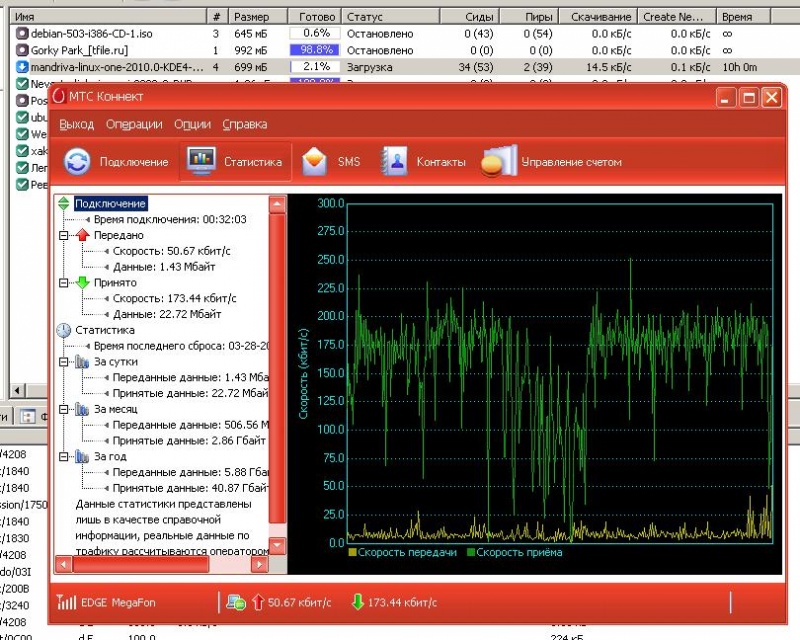800x640 pixels.
Task: Collapse the За месяц tree node
Action: pyautogui.click(x=64, y=410)
